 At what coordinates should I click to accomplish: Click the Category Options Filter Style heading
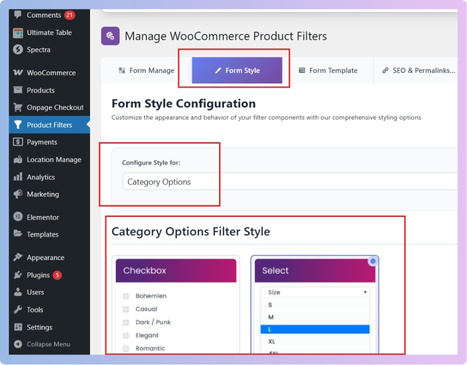click(x=191, y=231)
